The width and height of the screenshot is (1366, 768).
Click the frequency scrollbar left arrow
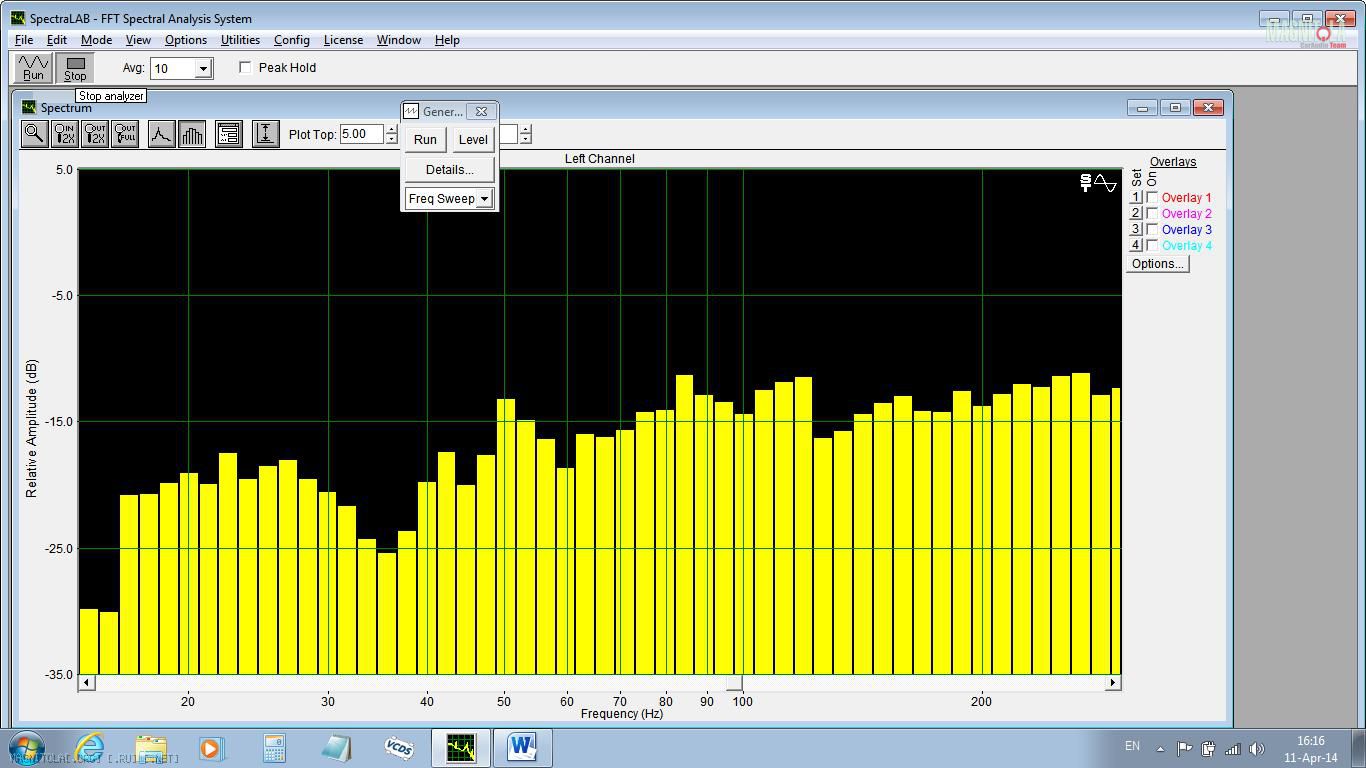click(x=87, y=683)
